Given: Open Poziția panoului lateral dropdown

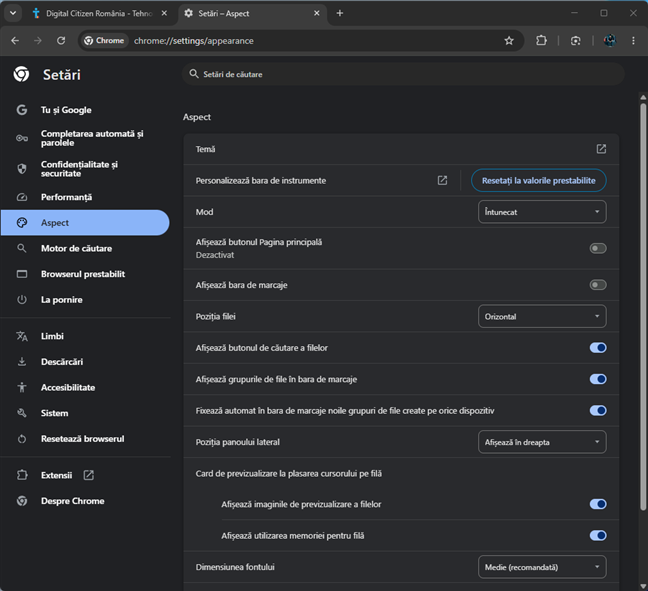Looking at the screenshot, I should [542, 442].
